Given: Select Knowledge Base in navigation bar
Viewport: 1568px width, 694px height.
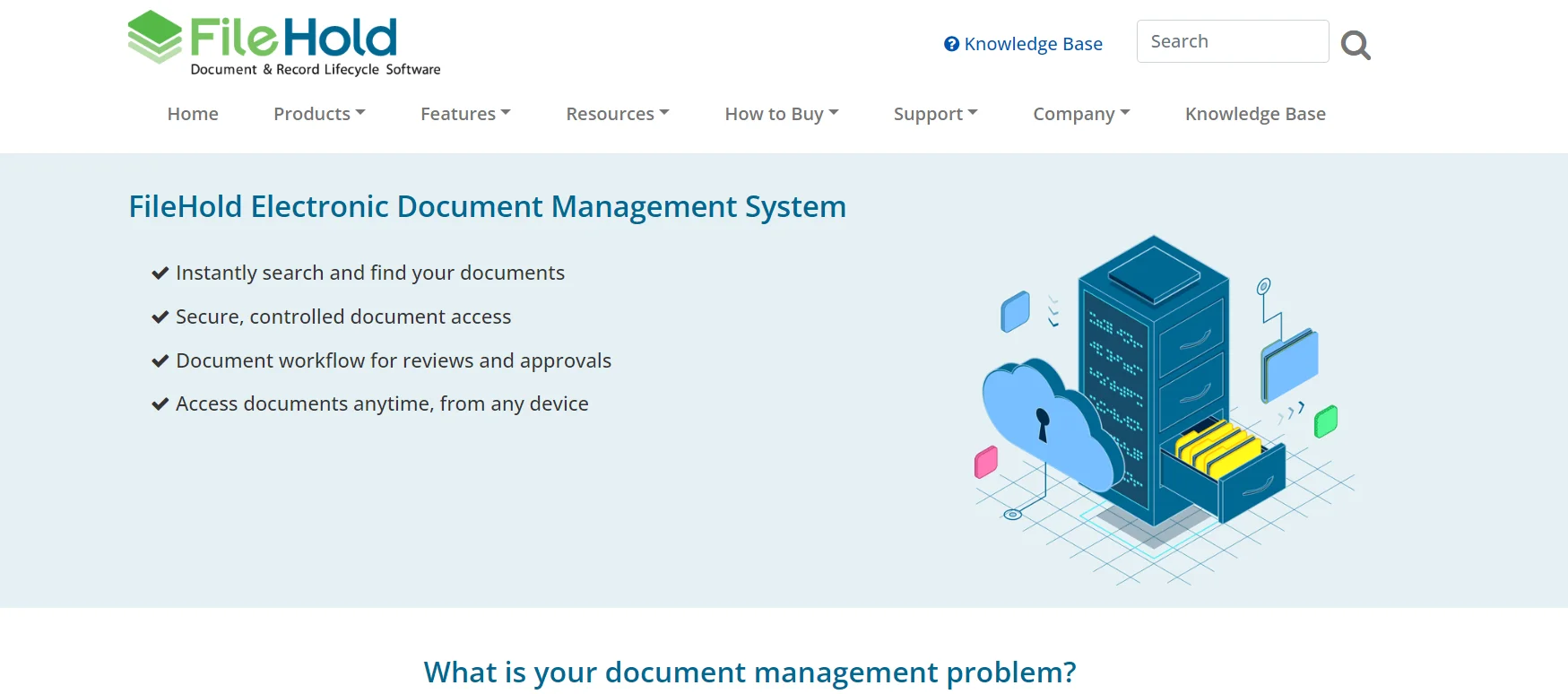Looking at the screenshot, I should (x=1255, y=114).
